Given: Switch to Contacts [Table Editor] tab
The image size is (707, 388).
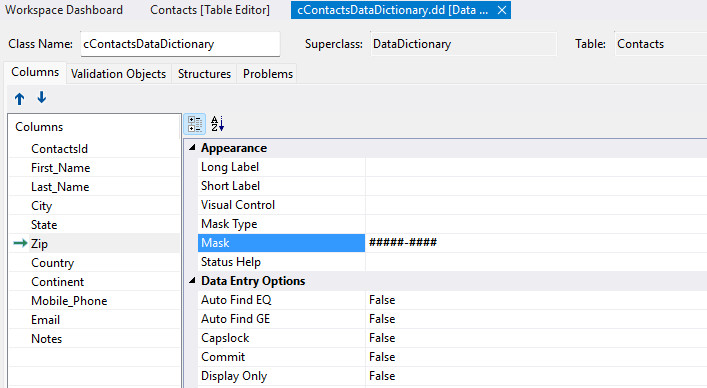Looking at the screenshot, I should (x=210, y=10).
